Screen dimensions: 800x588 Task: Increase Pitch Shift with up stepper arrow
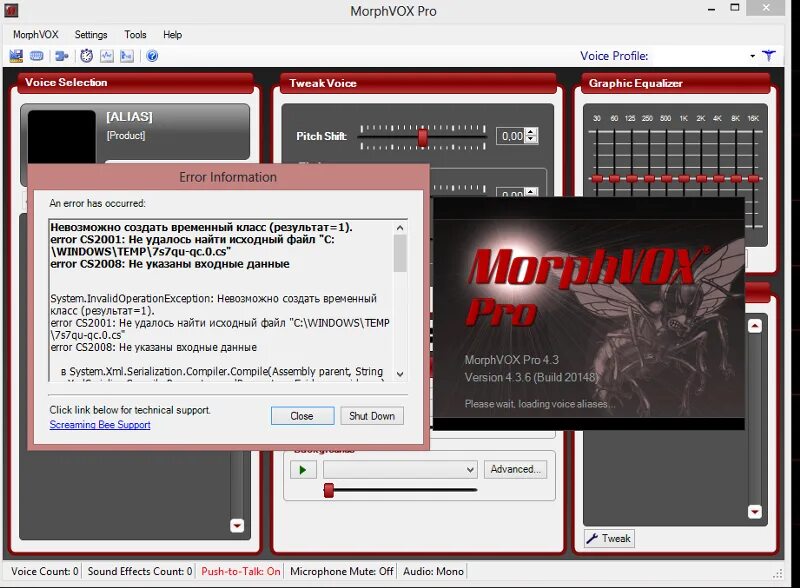[531, 132]
